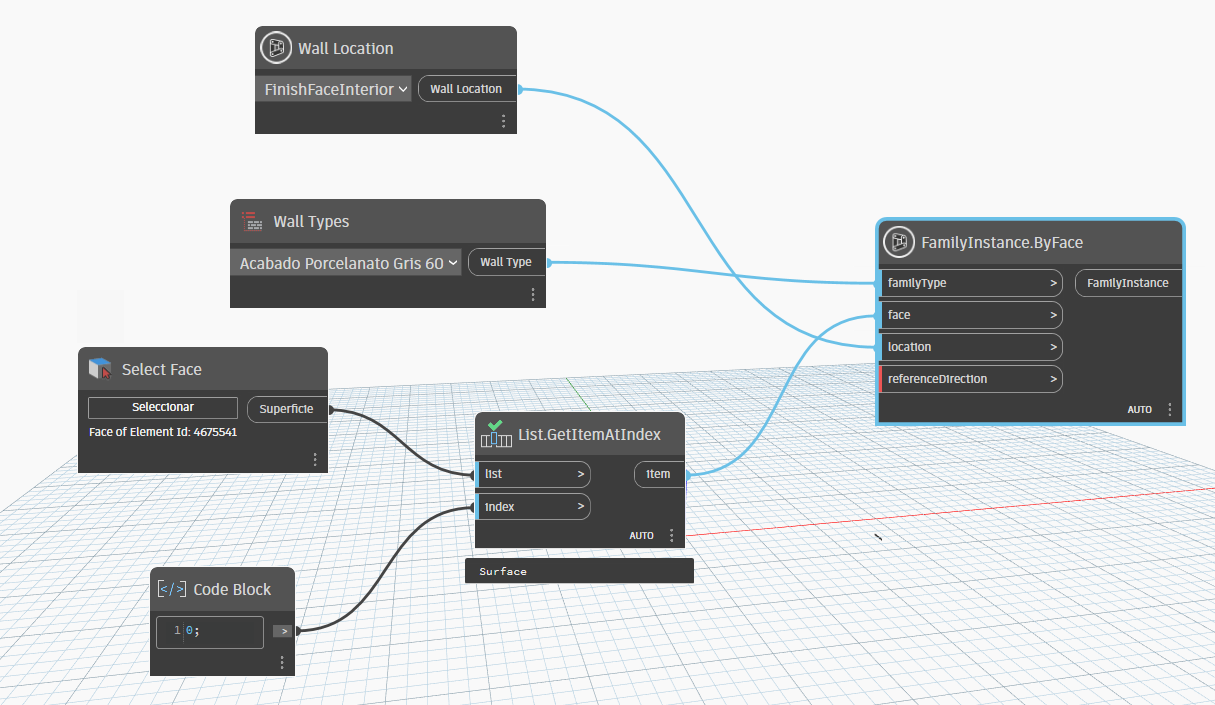Click the Superficie output port
Viewport: 1215px width, 705px height.
pos(287,409)
